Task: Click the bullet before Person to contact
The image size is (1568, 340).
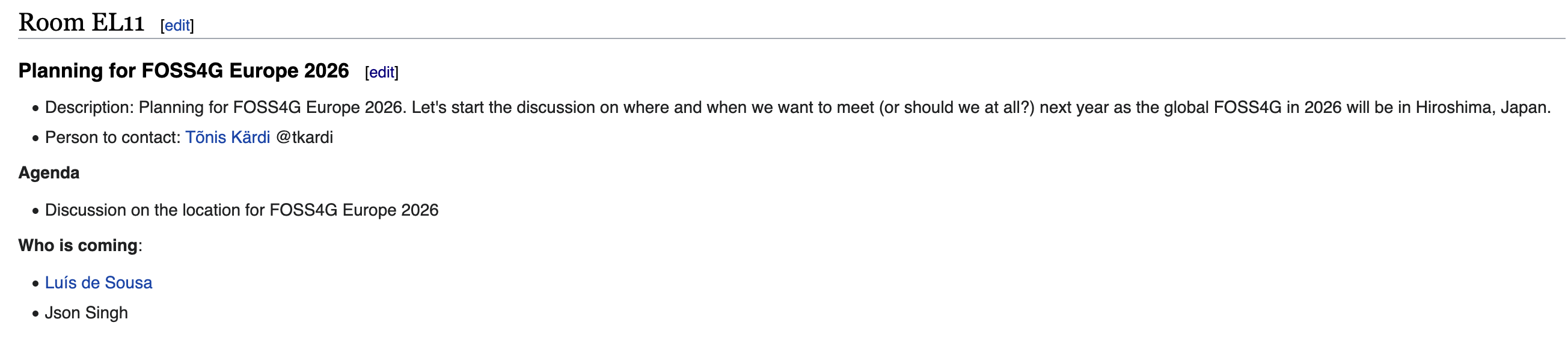Action: point(35,139)
